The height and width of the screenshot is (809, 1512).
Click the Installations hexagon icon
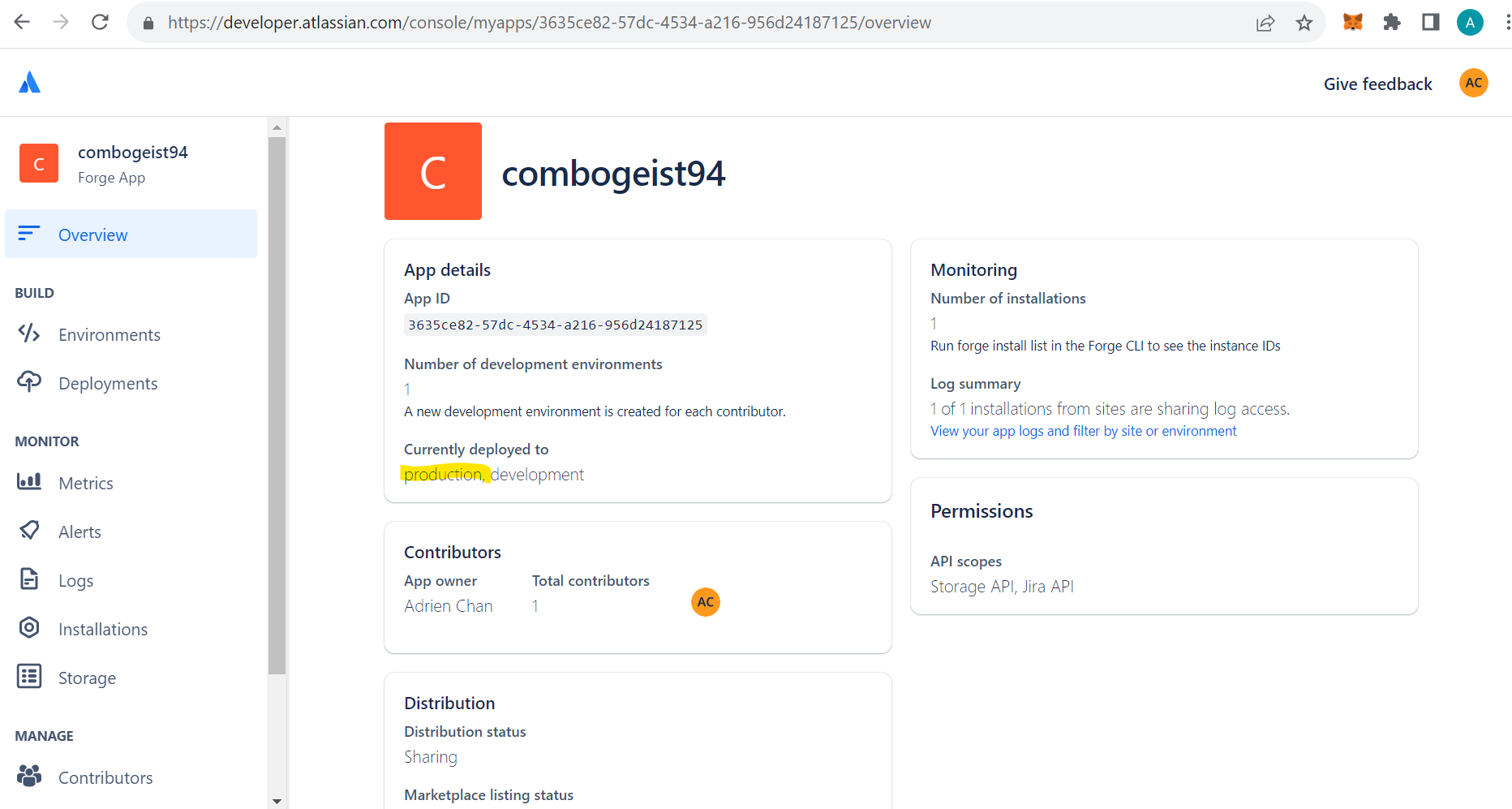coord(29,628)
